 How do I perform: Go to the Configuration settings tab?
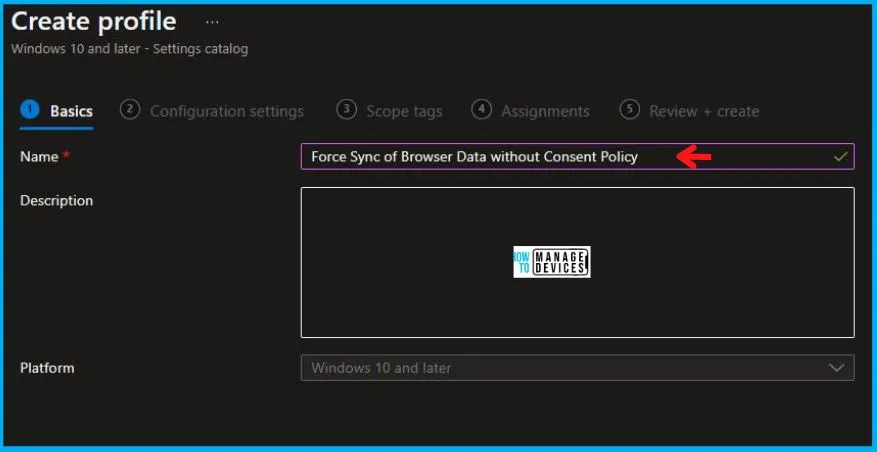point(226,111)
